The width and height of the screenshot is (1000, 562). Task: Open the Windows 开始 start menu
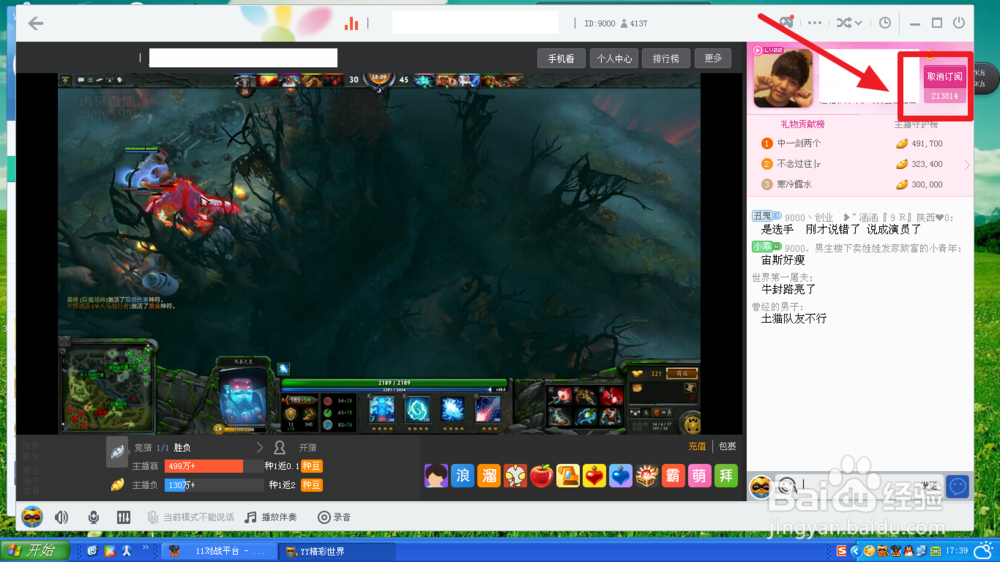(x=34, y=551)
